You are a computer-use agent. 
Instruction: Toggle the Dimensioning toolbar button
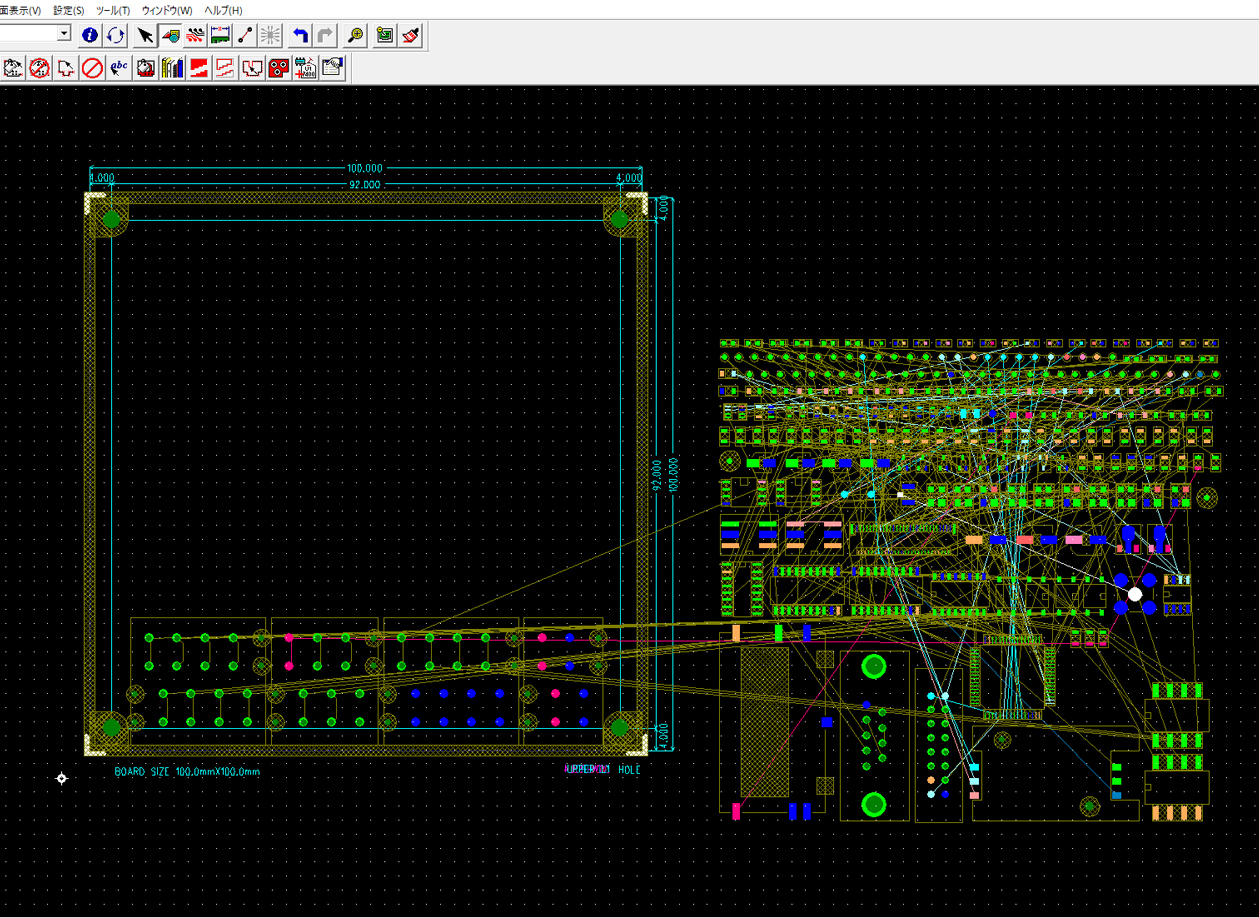[x=220, y=35]
